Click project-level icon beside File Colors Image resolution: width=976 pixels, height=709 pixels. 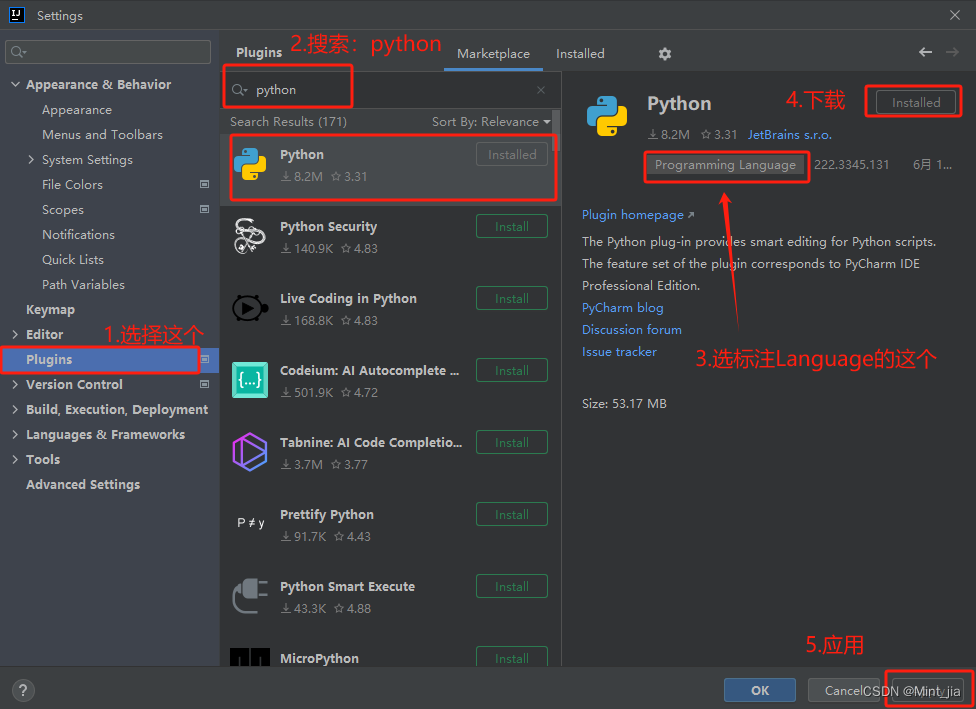click(204, 184)
